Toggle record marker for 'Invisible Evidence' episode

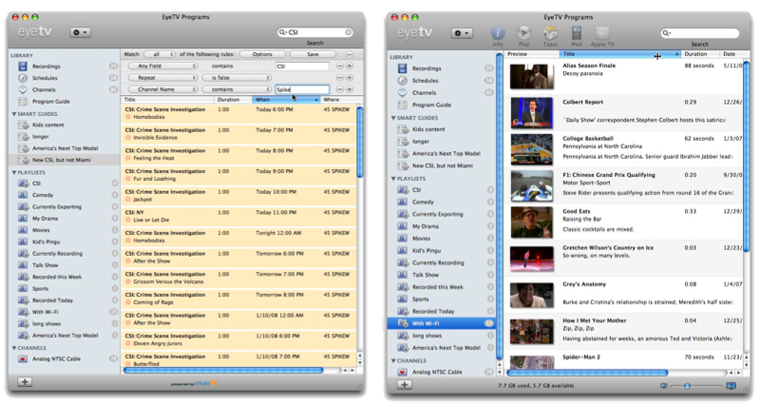[128, 138]
